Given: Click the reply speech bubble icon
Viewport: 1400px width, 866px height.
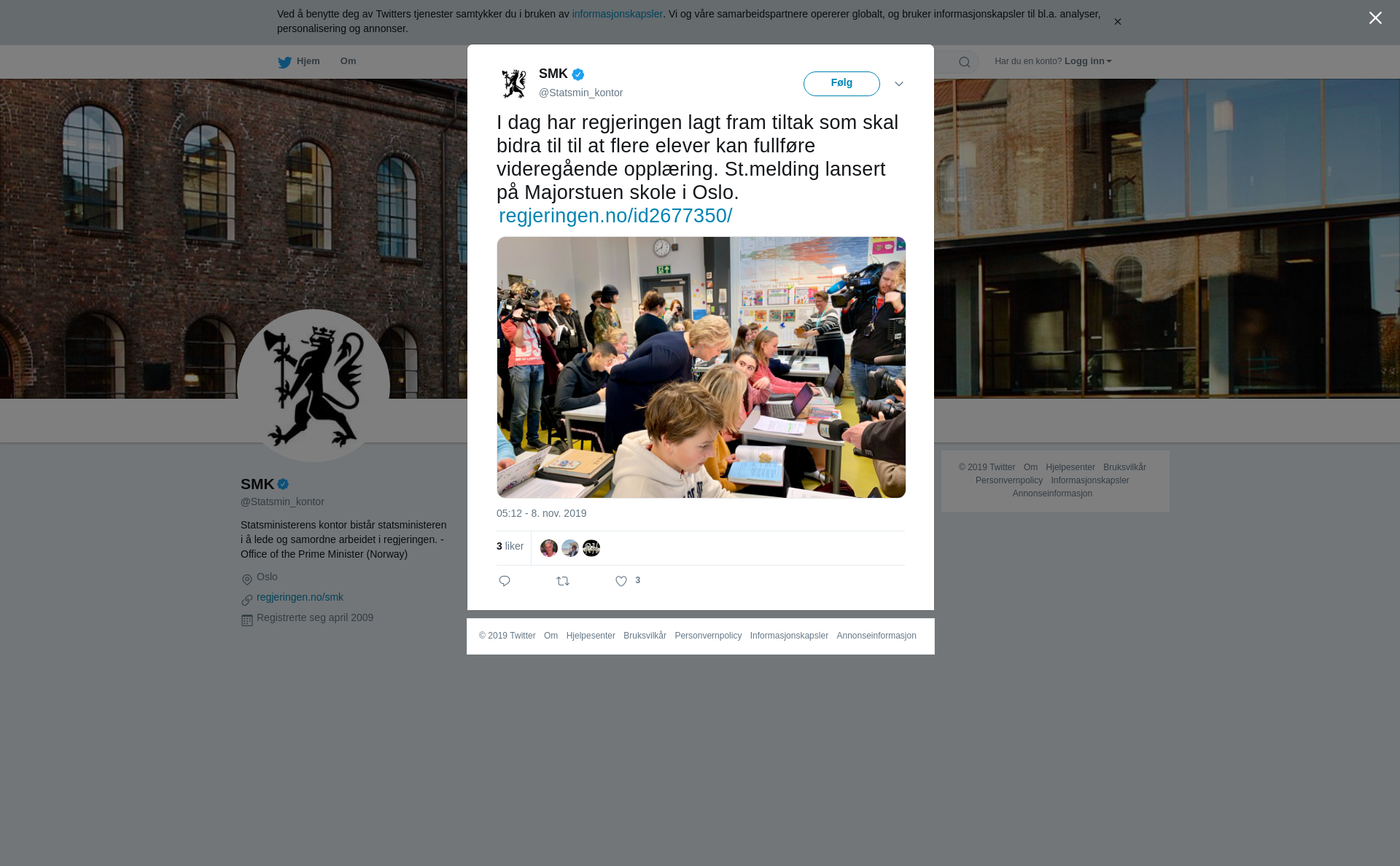Looking at the screenshot, I should coord(505,581).
